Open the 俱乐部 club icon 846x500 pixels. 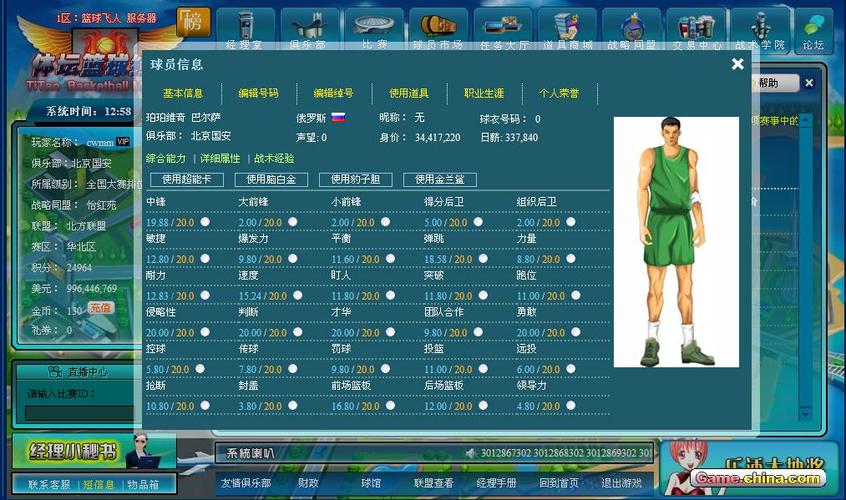point(308,27)
